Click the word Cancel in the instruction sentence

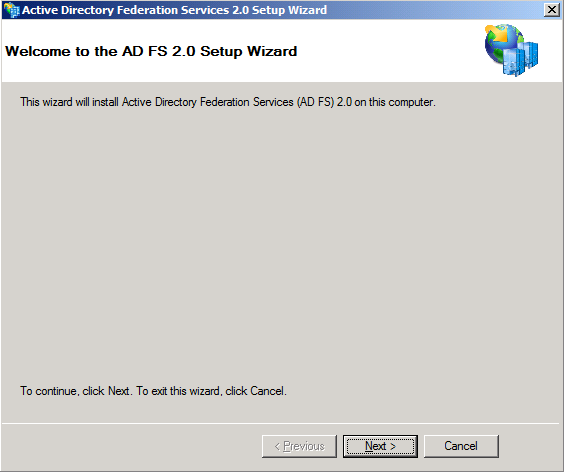[267, 391]
